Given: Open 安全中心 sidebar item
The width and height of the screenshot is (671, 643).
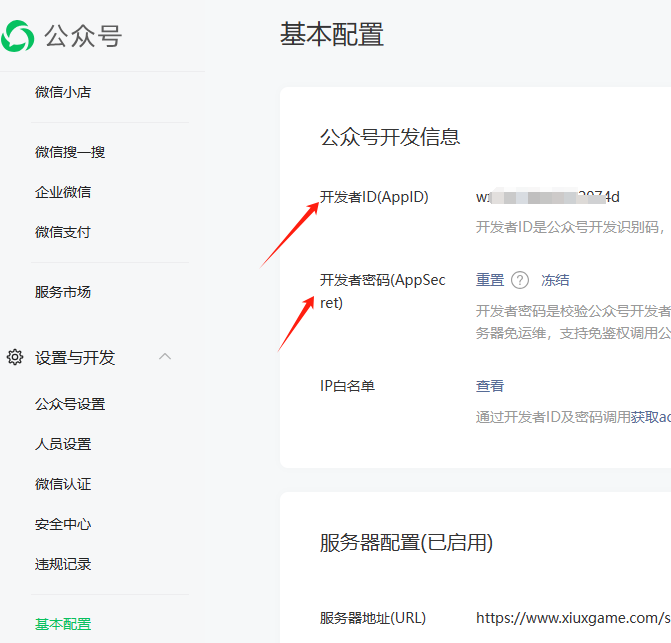Looking at the screenshot, I should (63, 524).
